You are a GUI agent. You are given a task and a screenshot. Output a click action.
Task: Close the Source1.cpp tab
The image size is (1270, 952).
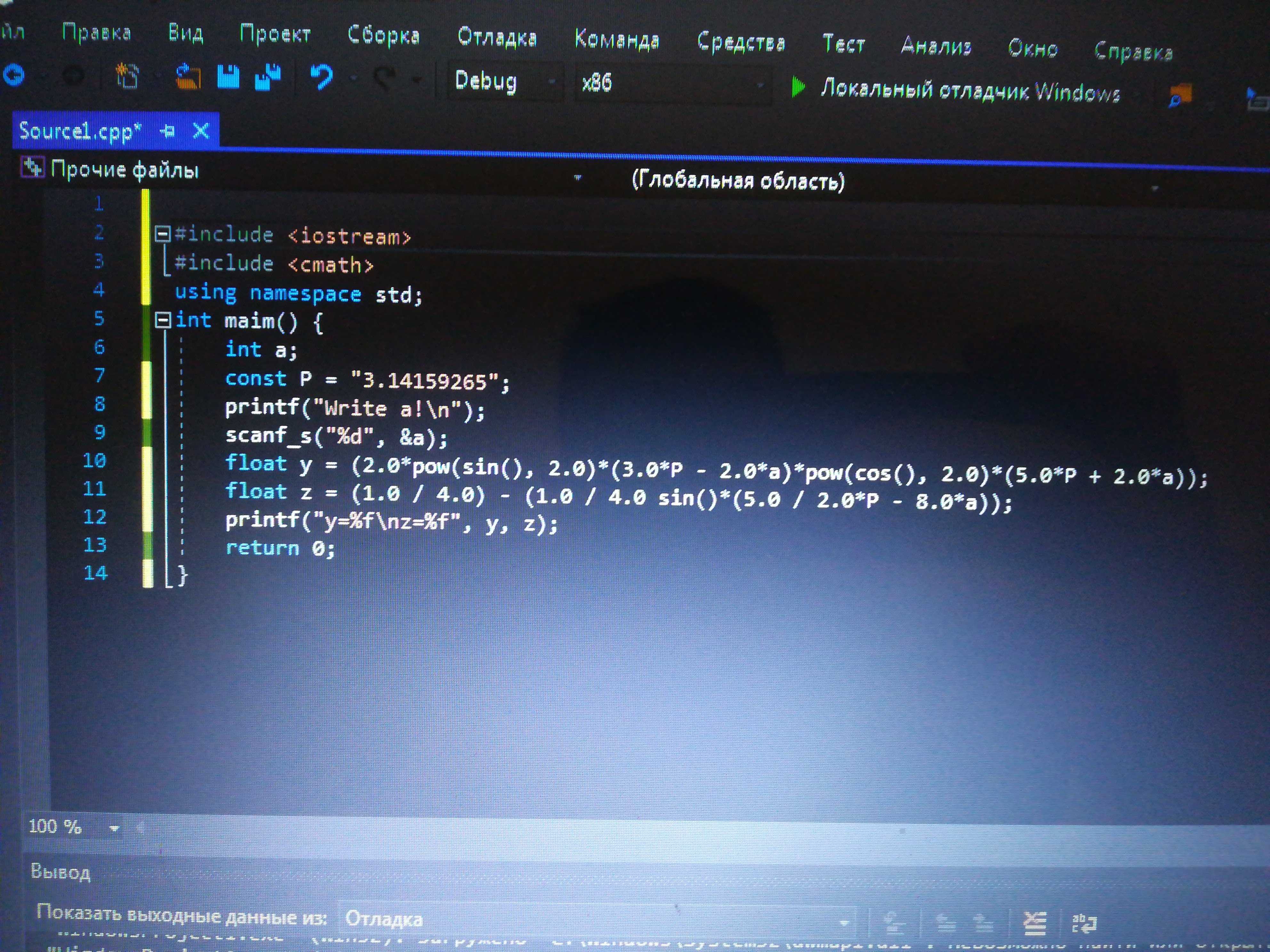(201, 131)
